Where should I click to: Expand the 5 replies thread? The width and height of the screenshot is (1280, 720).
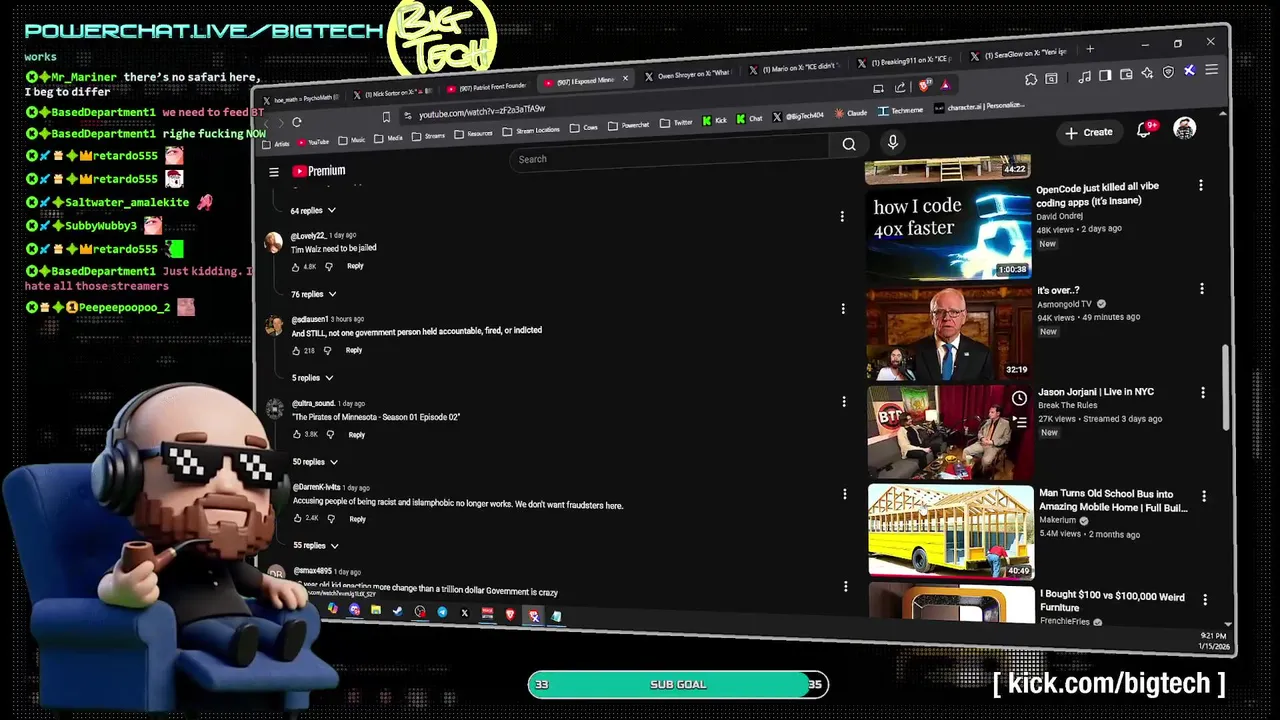click(313, 378)
